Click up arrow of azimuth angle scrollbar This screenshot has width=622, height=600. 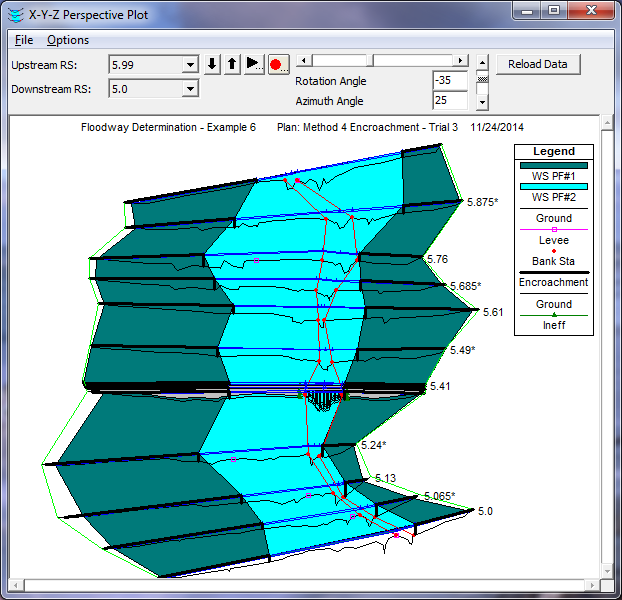point(482,62)
